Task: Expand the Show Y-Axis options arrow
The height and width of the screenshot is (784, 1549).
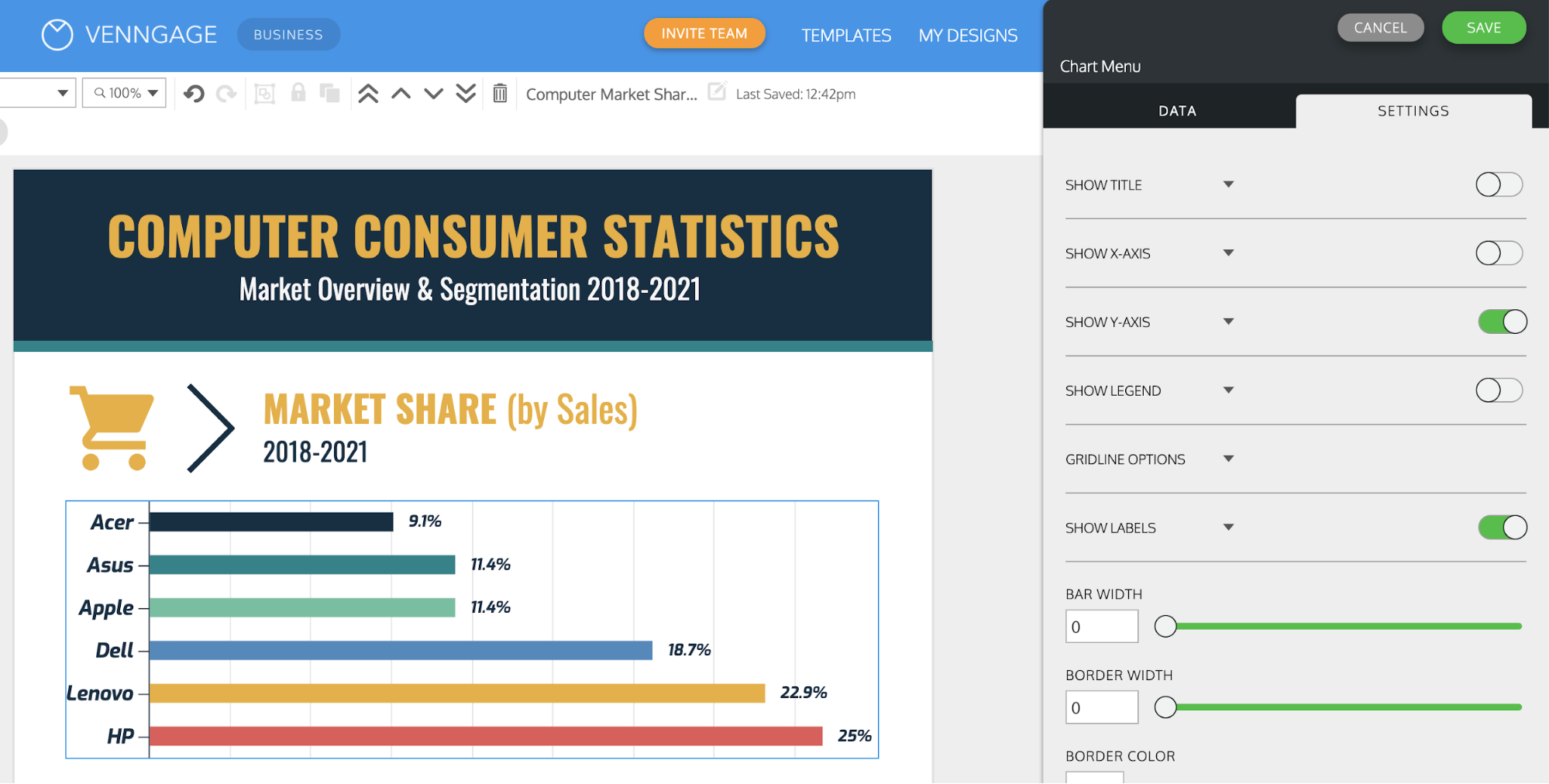Action: point(1228,322)
